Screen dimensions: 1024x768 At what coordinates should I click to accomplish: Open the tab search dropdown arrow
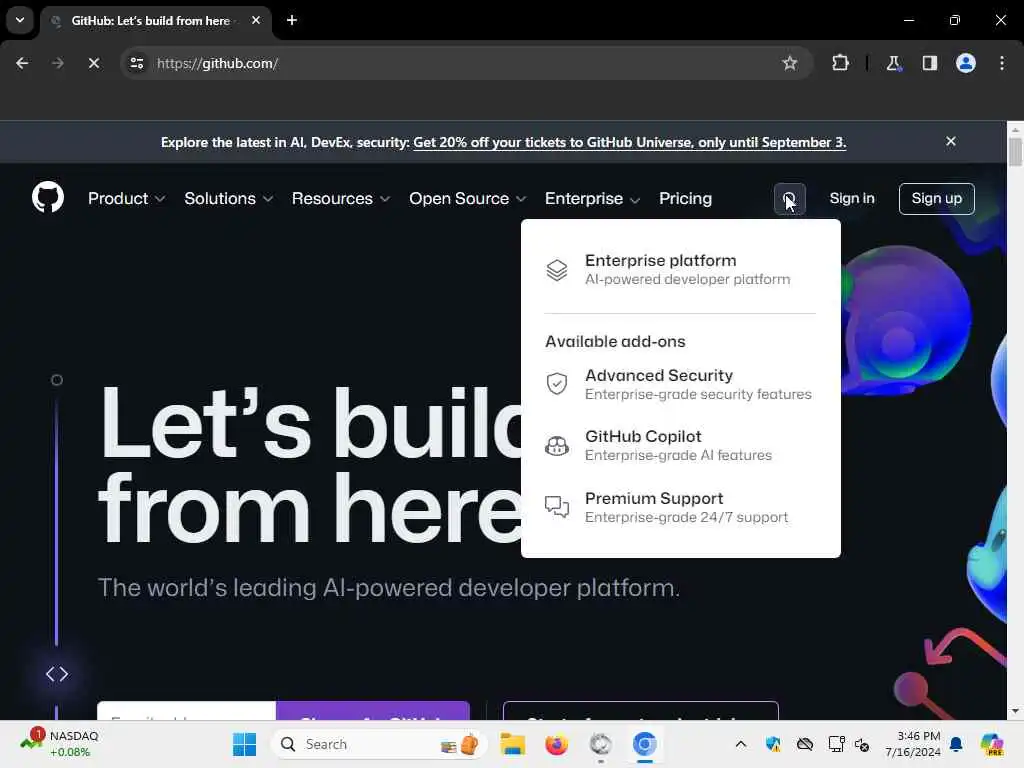(20, 20)
